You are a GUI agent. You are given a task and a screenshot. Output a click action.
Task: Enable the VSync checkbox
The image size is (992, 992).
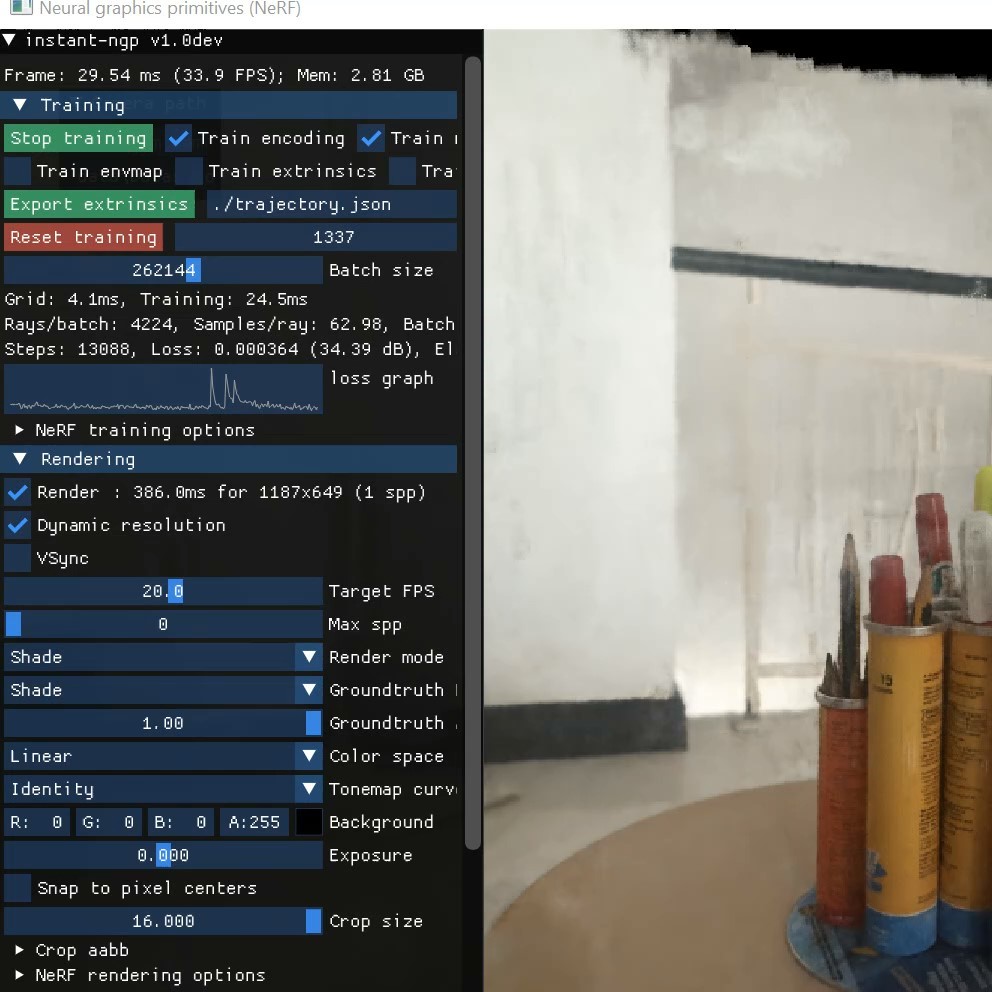tap(18, 558)
